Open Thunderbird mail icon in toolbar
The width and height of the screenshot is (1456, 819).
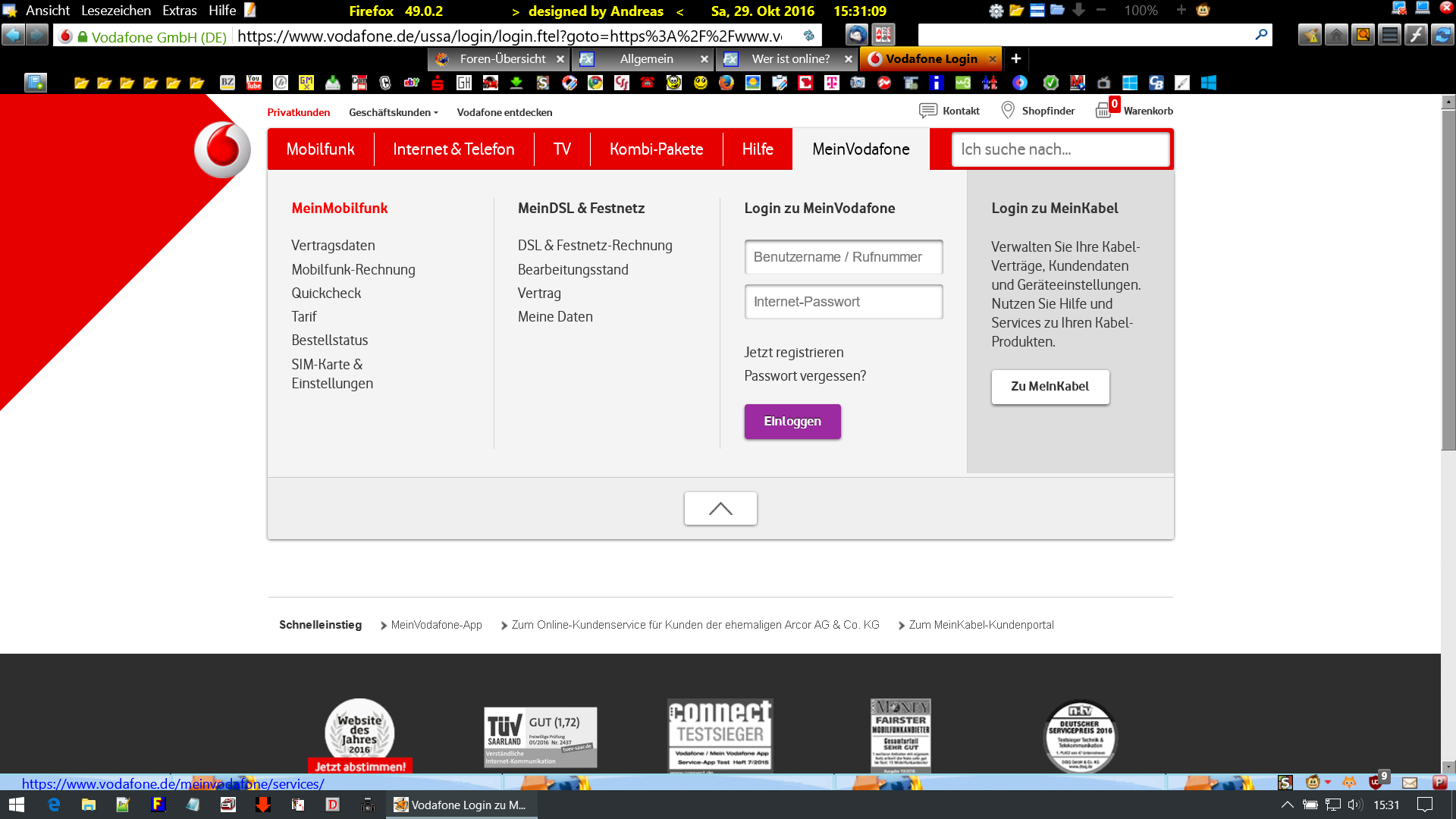pyautogui.click(x=856, y=35)
